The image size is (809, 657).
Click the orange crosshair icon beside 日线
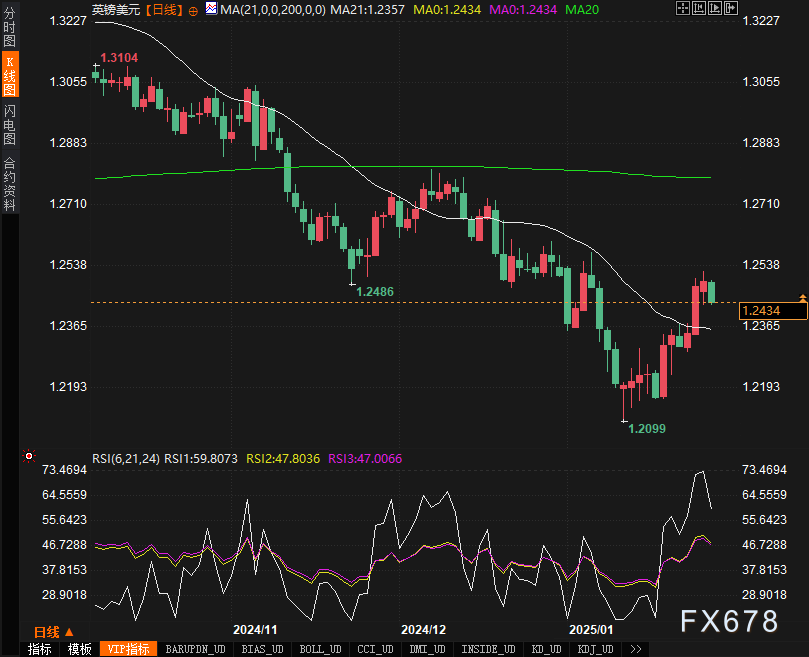[193, 9]
